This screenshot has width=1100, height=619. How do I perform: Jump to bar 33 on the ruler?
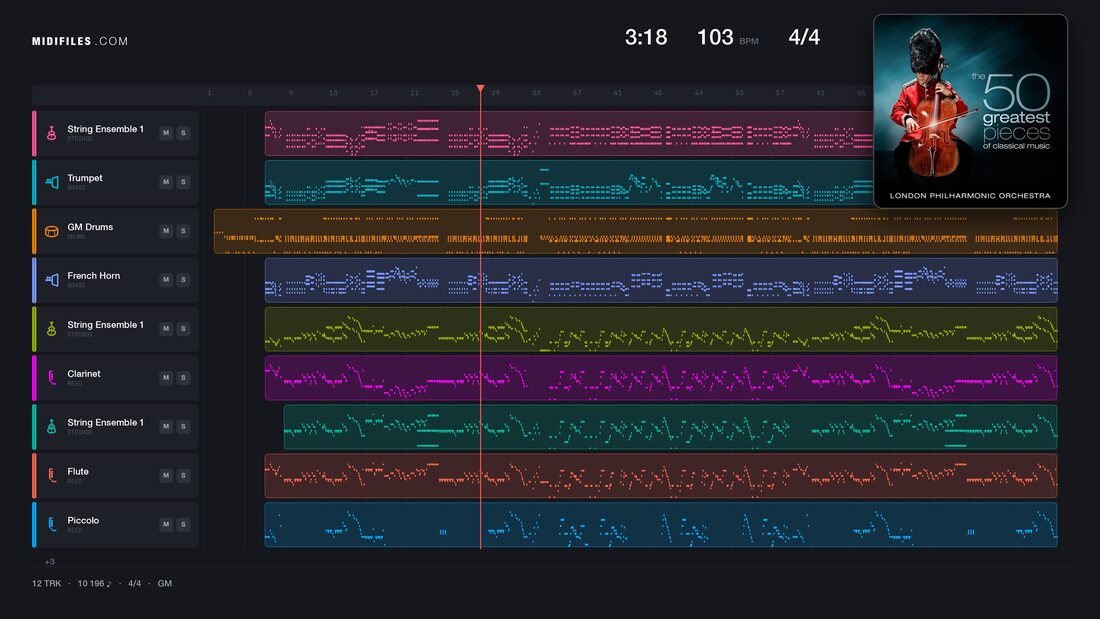coord(536,93)
